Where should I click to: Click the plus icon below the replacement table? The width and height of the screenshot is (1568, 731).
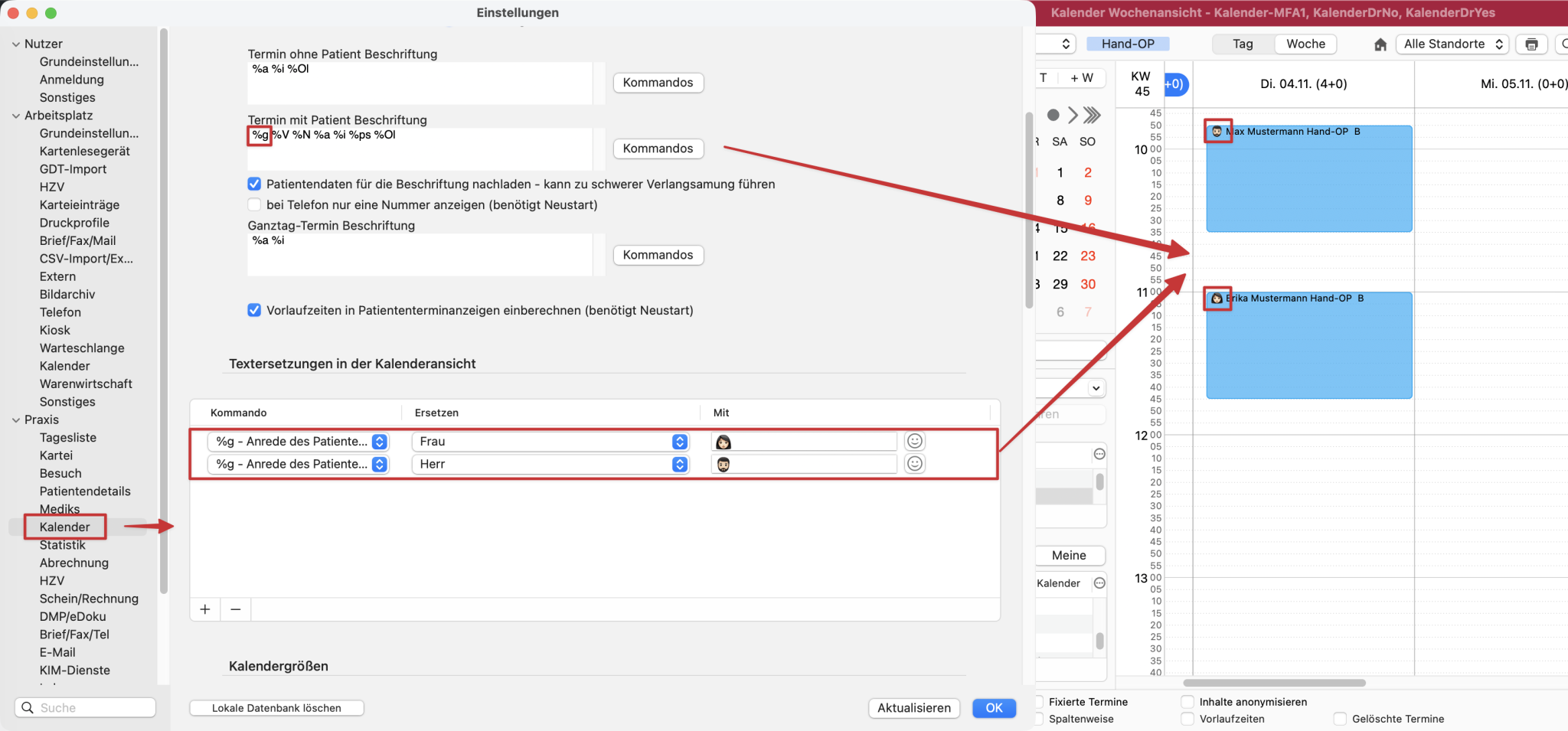pyautogui.click(x=205, y=609)
